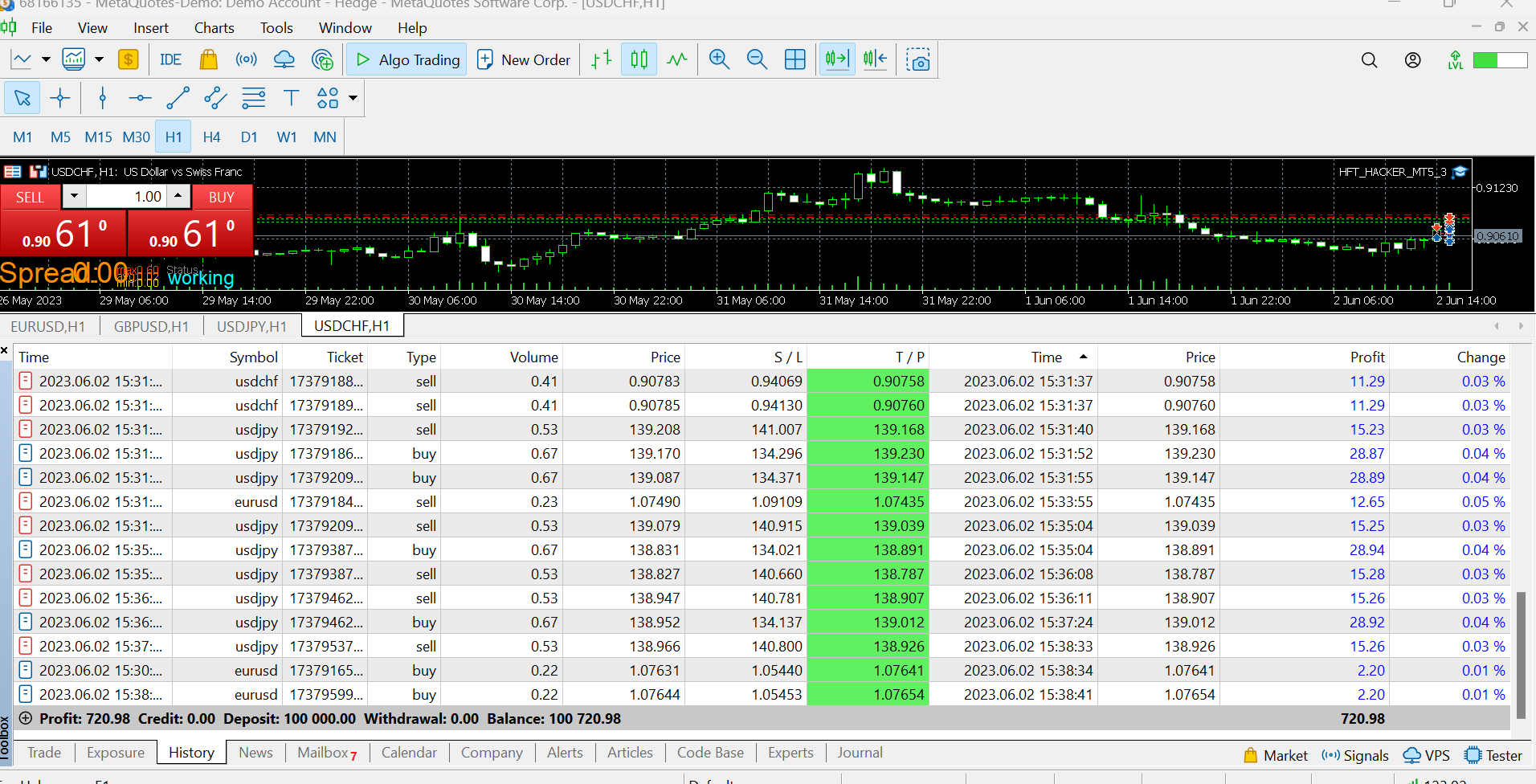The height and width of the screenshot is (784, 1536).
Task: Click the history list vertical scrollbar
Action: [x=1520, y=655]
